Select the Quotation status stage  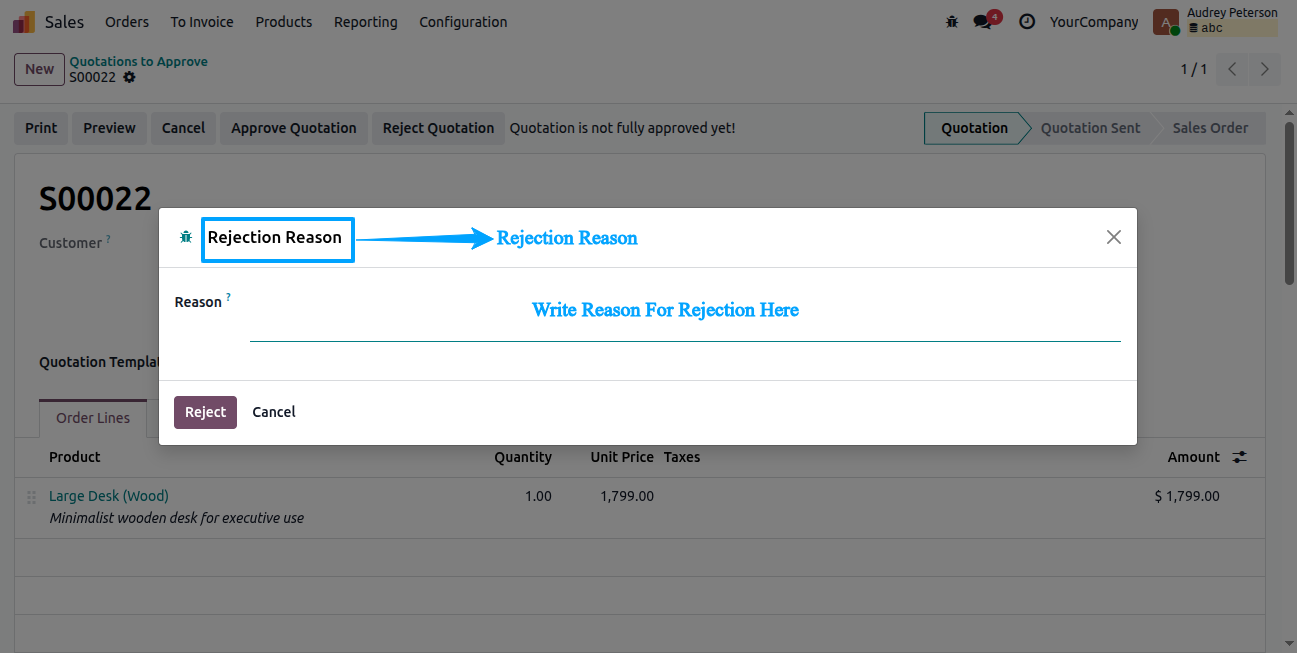tap(975, 128)
